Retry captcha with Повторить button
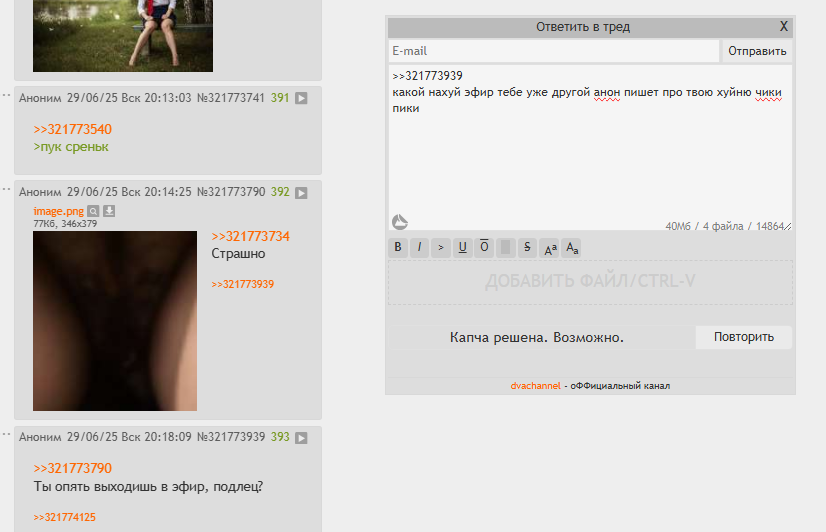Image resolution: width=826 pixels, height=532 pixels. [744, 337]
